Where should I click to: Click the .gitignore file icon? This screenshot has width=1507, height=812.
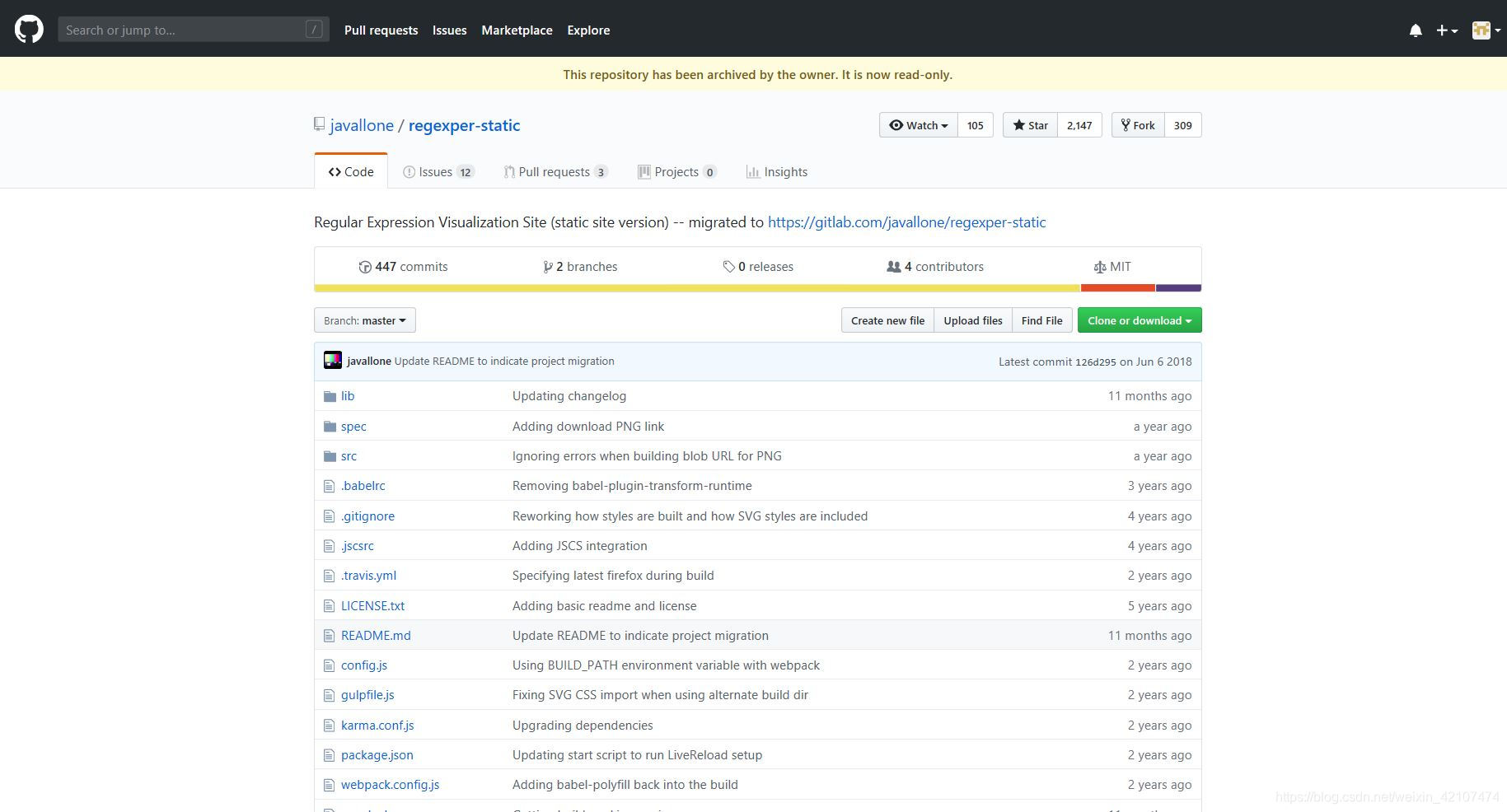click(330, 516)
